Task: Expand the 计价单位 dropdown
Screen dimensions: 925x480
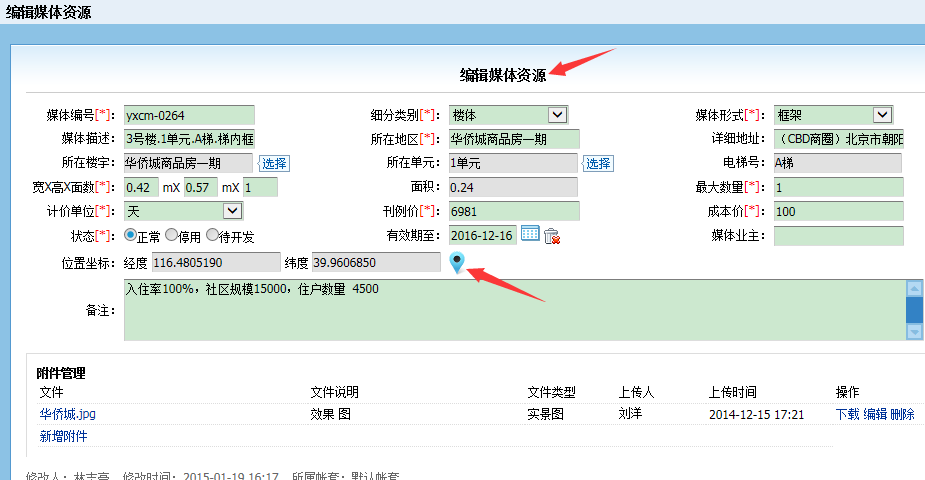Action: click(232, 211)
